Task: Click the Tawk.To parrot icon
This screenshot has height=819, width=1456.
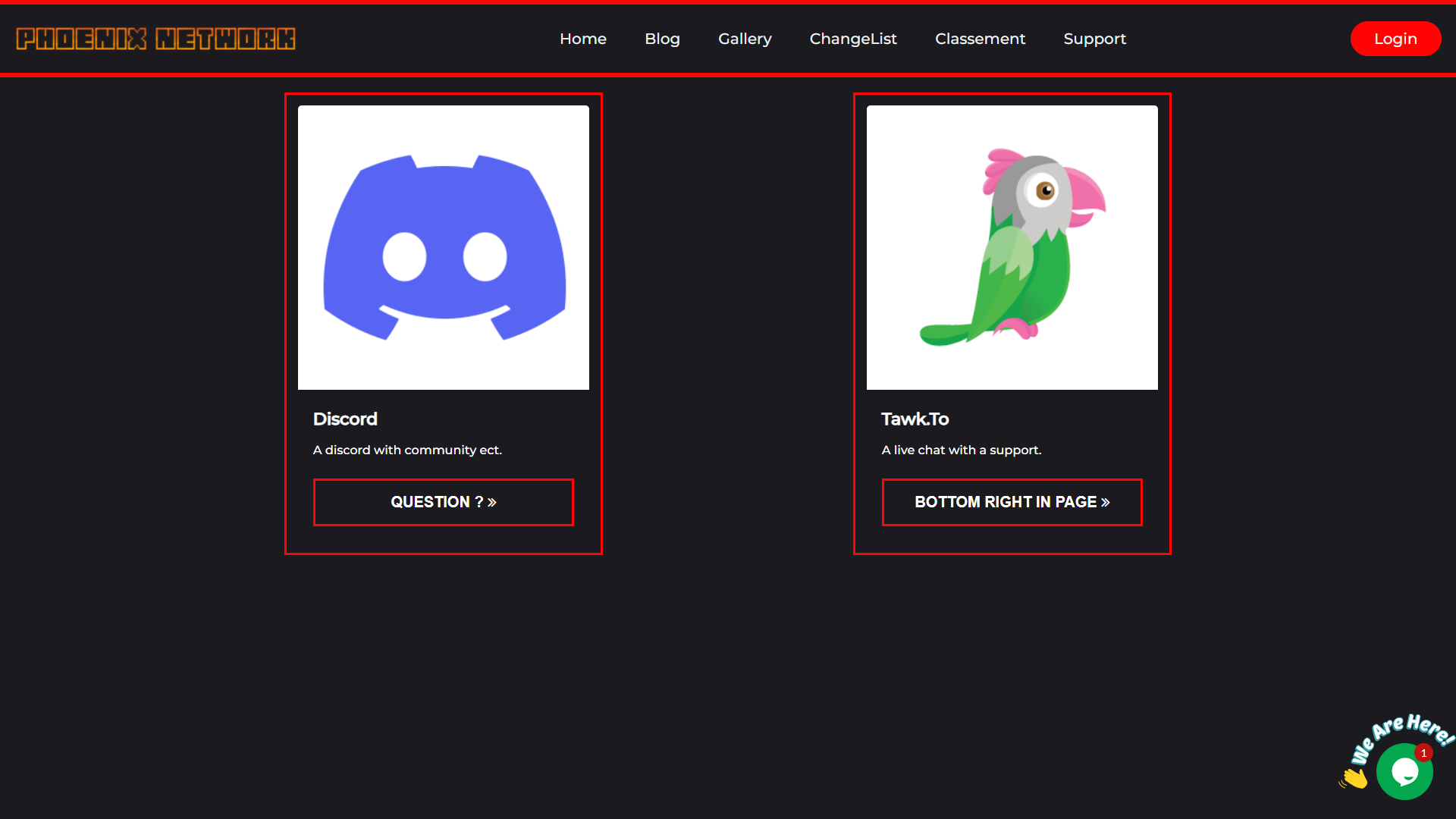Action: click(1012, 246)
